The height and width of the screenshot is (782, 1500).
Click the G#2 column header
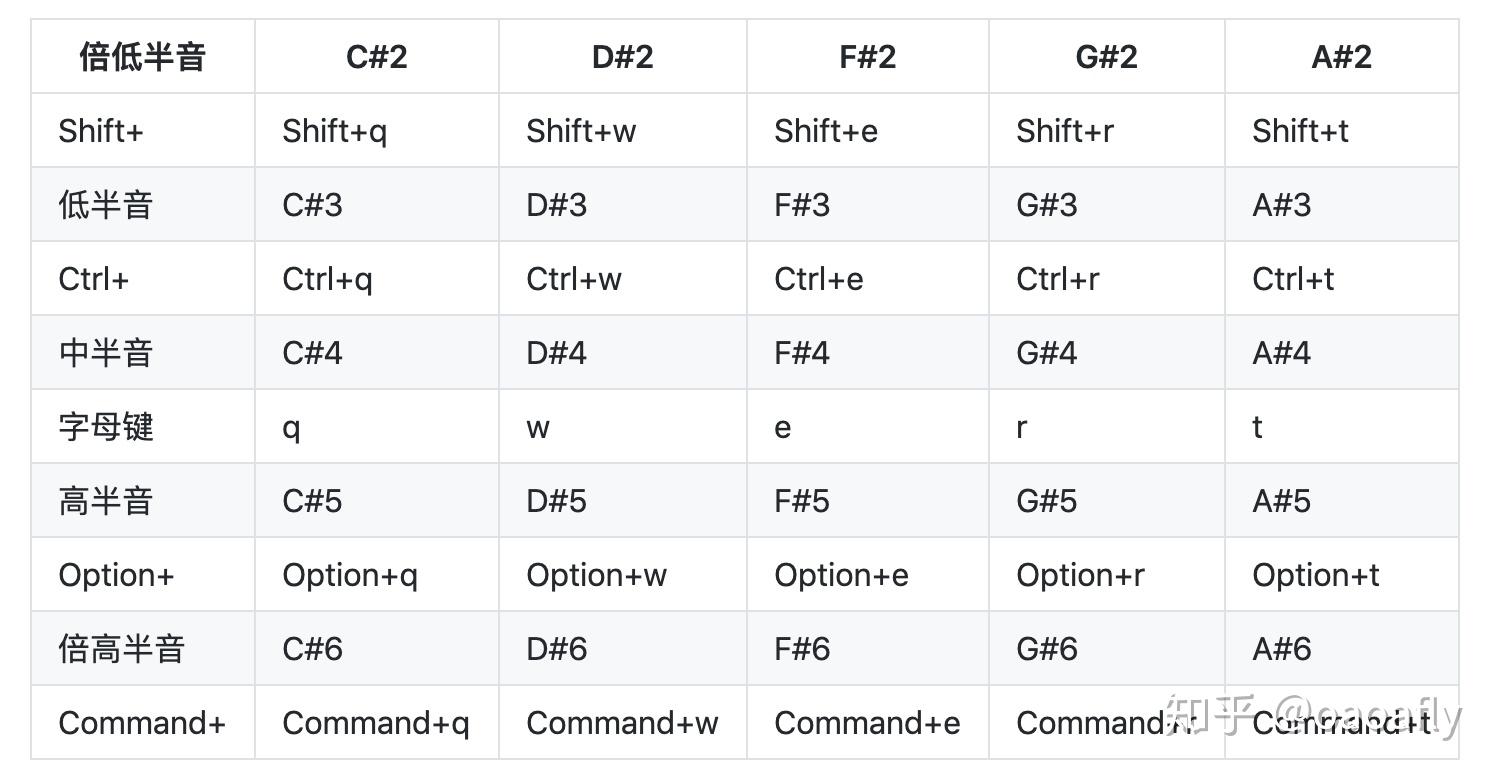[x=1106, y=57]
